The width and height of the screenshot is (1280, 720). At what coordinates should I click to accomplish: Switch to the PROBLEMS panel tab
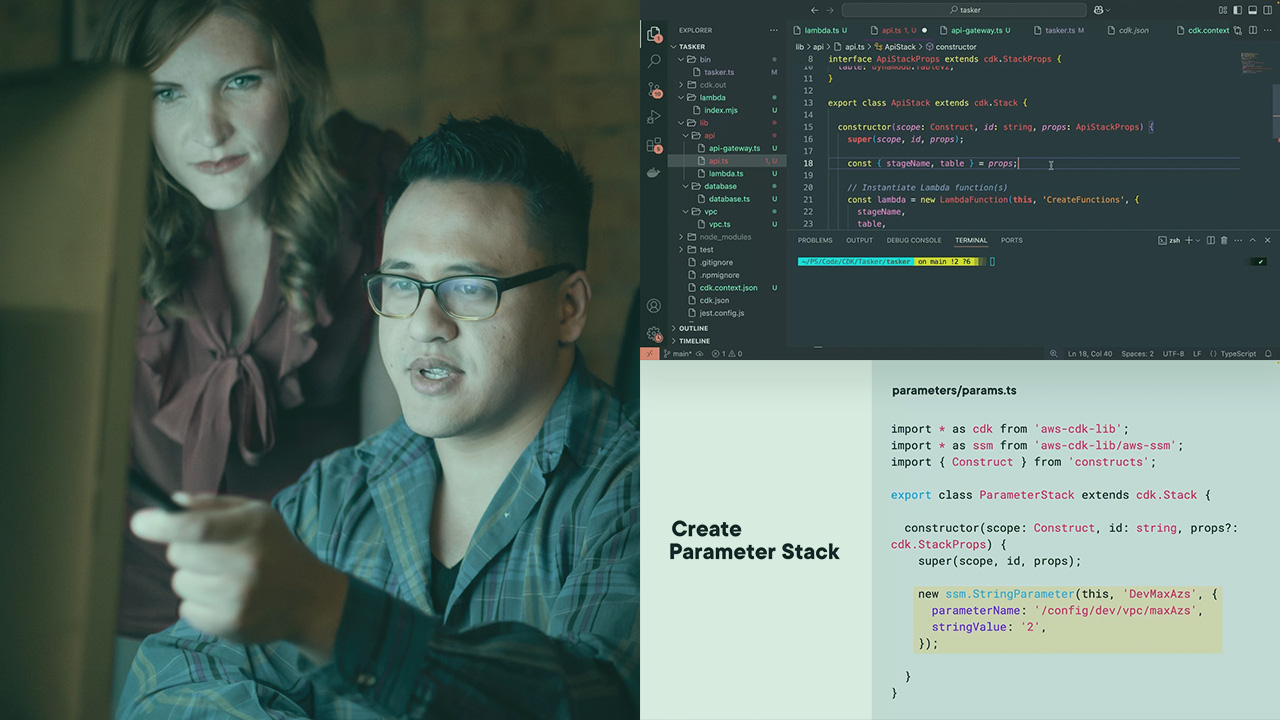tap(815, 241)
